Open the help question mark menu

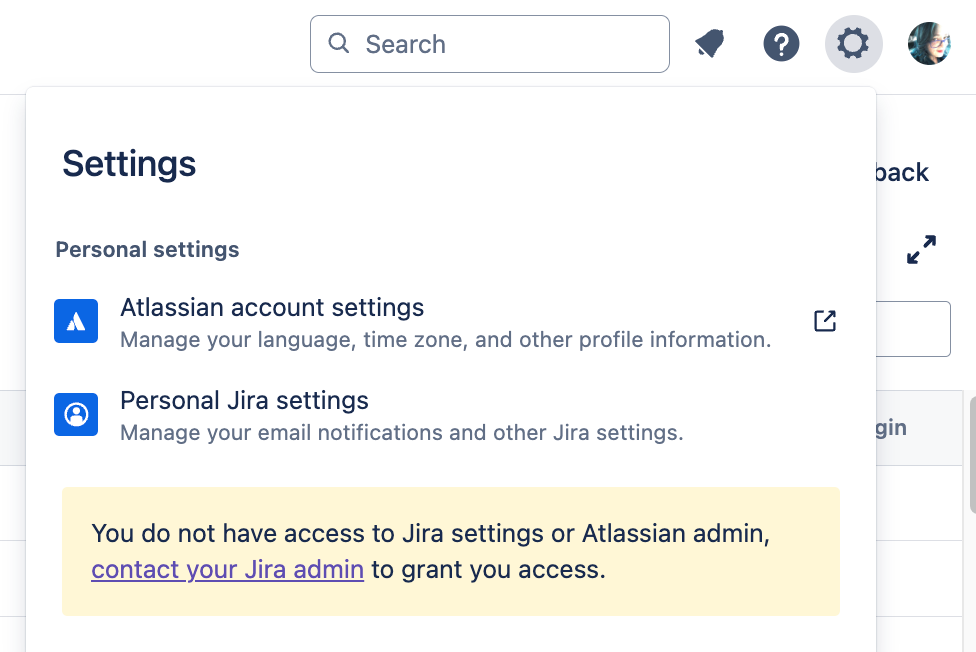[781, 44]
